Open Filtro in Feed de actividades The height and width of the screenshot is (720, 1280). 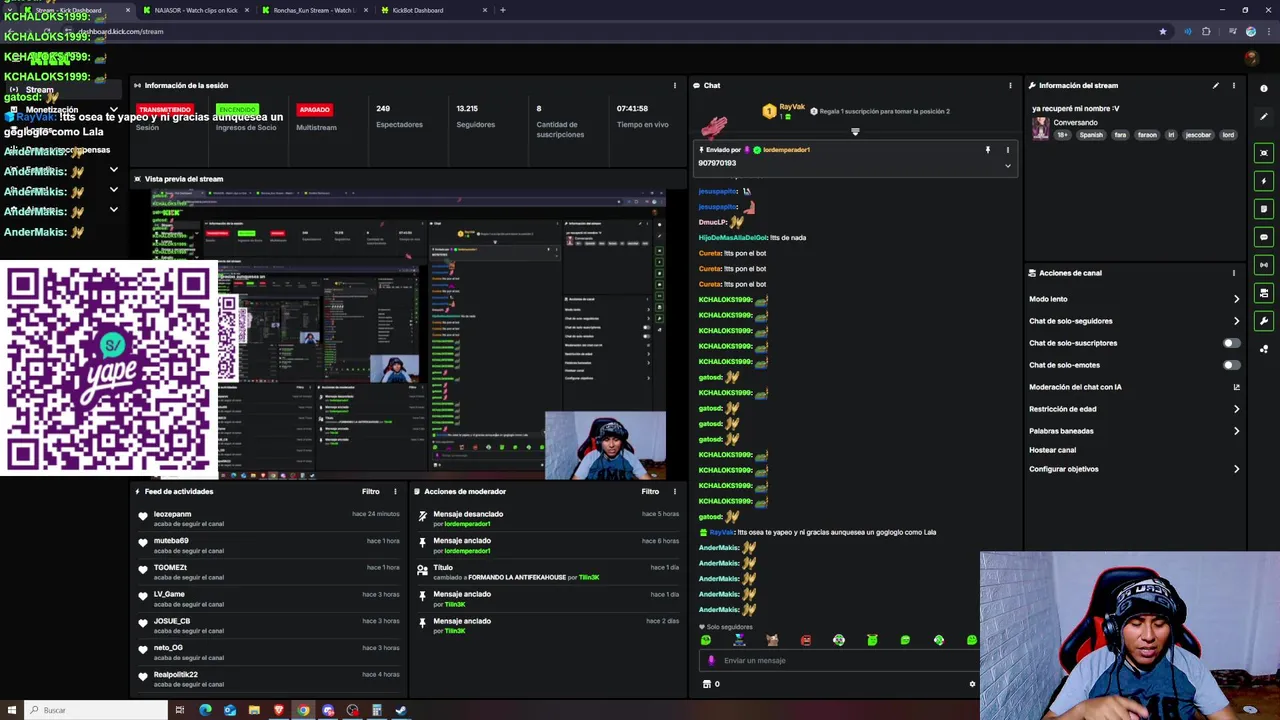coord(371,491)
